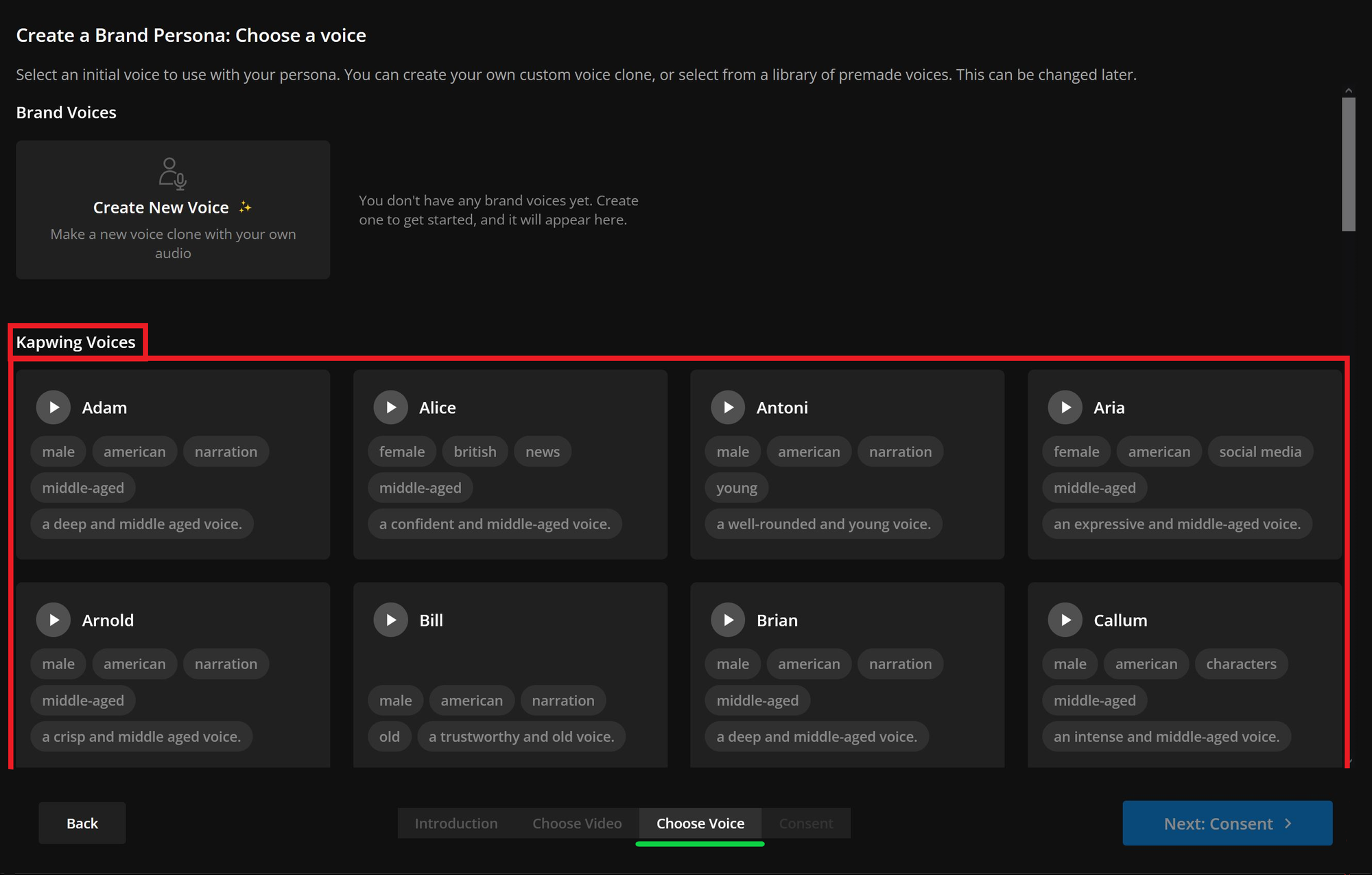Viewport: 1372px width, 875px height.
Task: Switch to the Choose Video tab
Action: click(577, 823)
